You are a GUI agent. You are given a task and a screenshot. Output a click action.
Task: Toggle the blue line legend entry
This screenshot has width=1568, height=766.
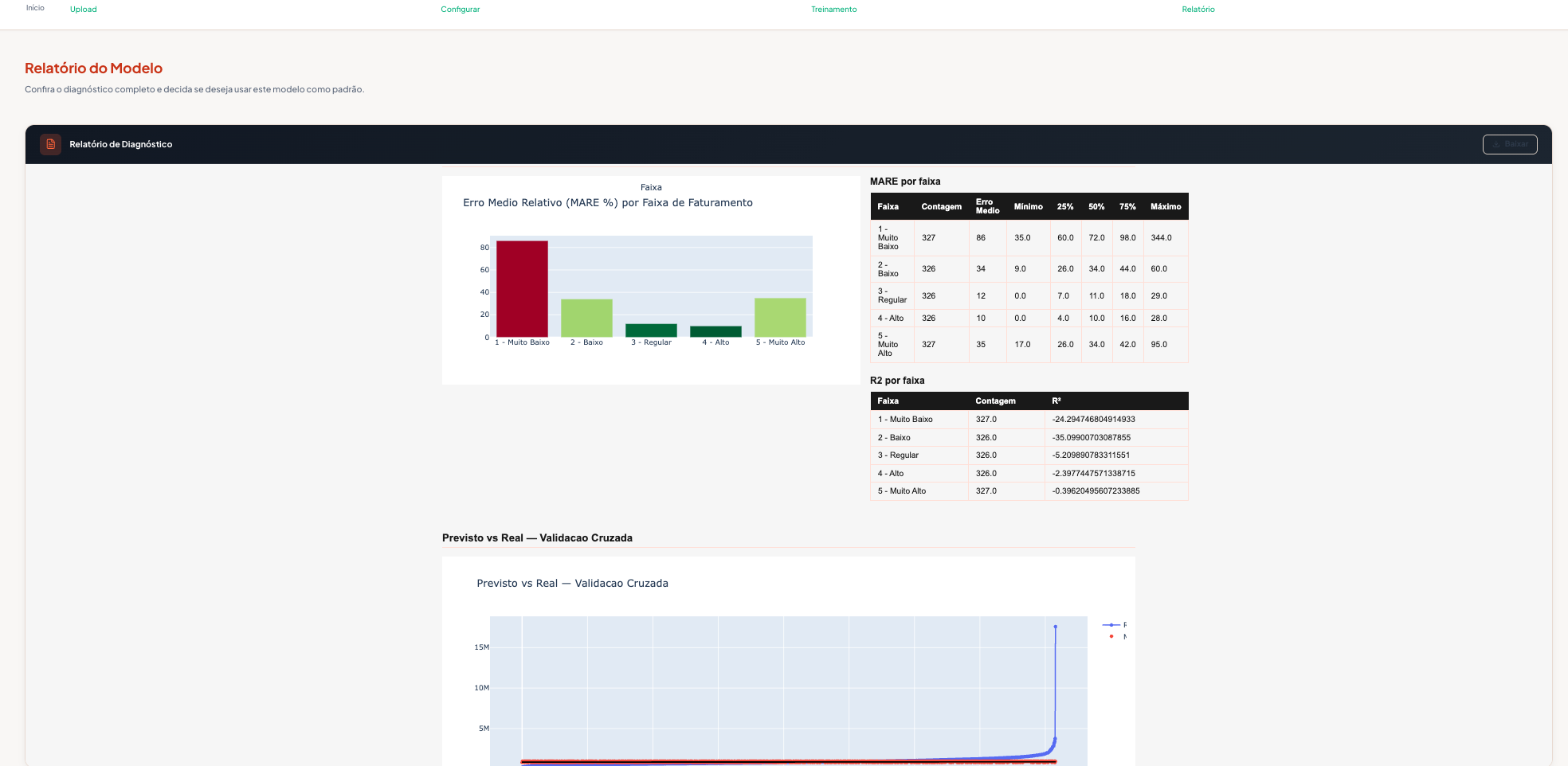coord(1114,625)
